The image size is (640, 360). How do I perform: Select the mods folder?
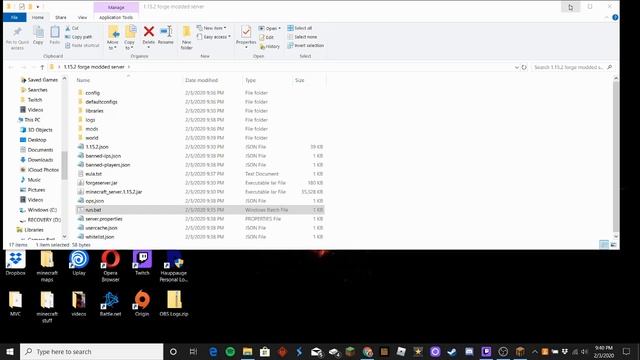tap(91, 129)
